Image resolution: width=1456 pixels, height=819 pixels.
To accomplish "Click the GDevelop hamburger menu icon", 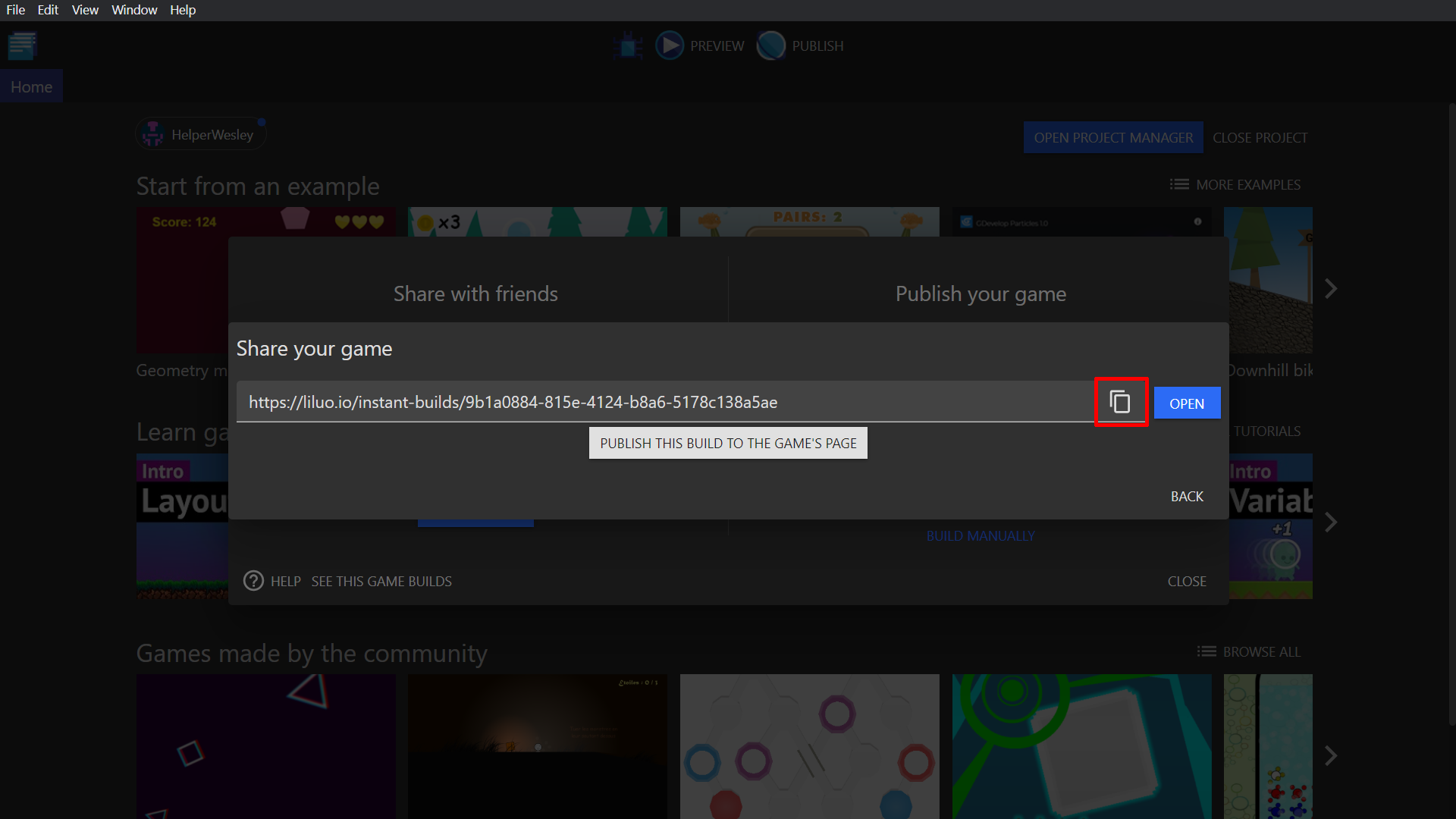I will (22, 46).
